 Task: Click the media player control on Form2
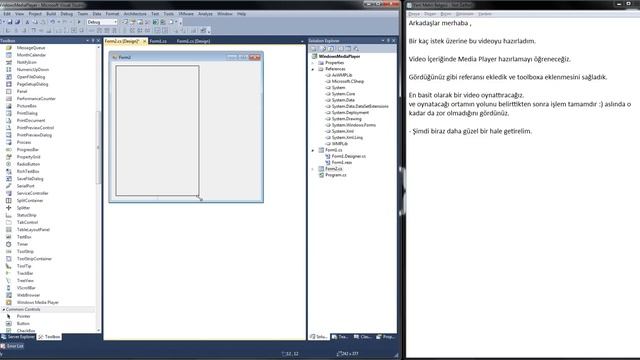pyautogui.click(x=158, y=131)
